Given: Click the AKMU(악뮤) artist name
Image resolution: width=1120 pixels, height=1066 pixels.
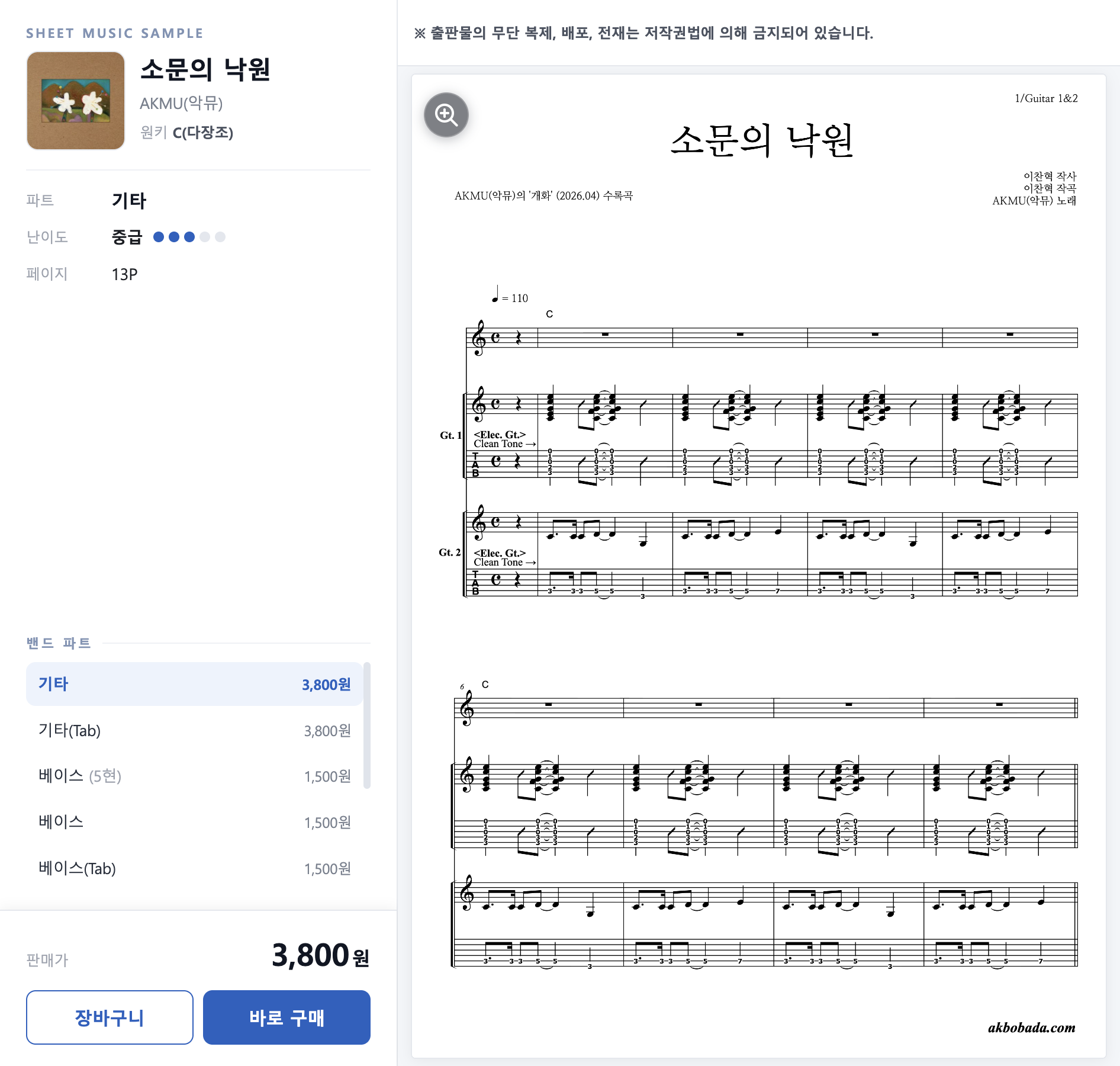Looking at the screenshot, I should pyautogui.click(x=181, y=104).
